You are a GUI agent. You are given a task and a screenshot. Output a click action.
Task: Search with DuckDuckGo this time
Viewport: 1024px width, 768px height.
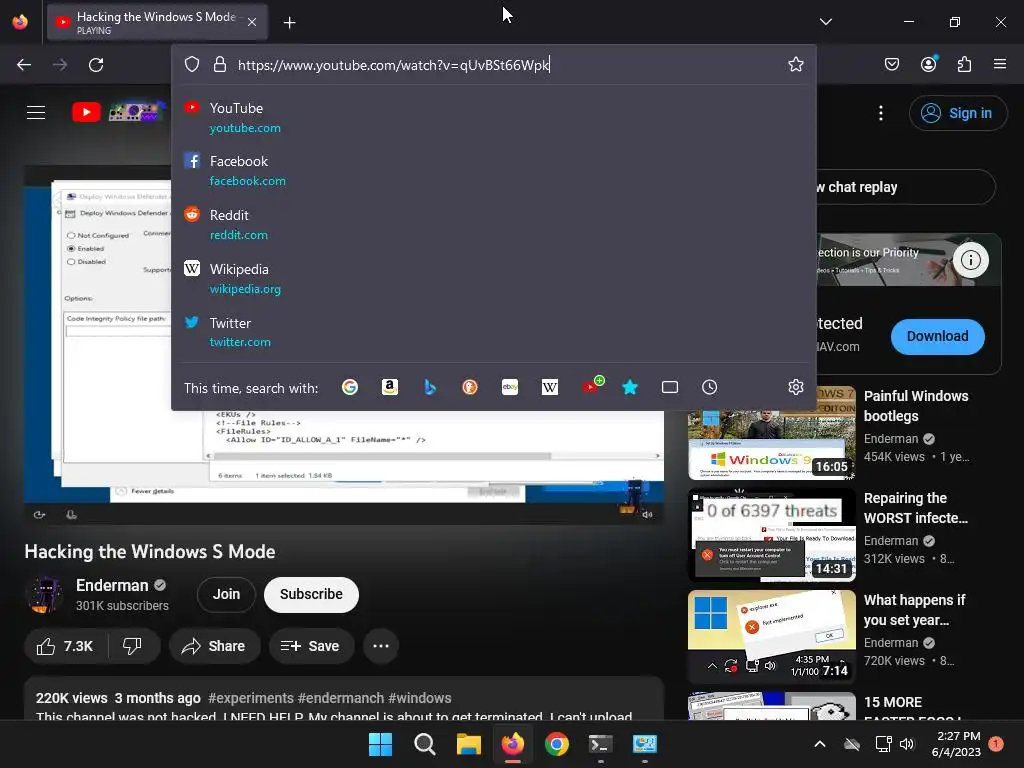point(470,387)
